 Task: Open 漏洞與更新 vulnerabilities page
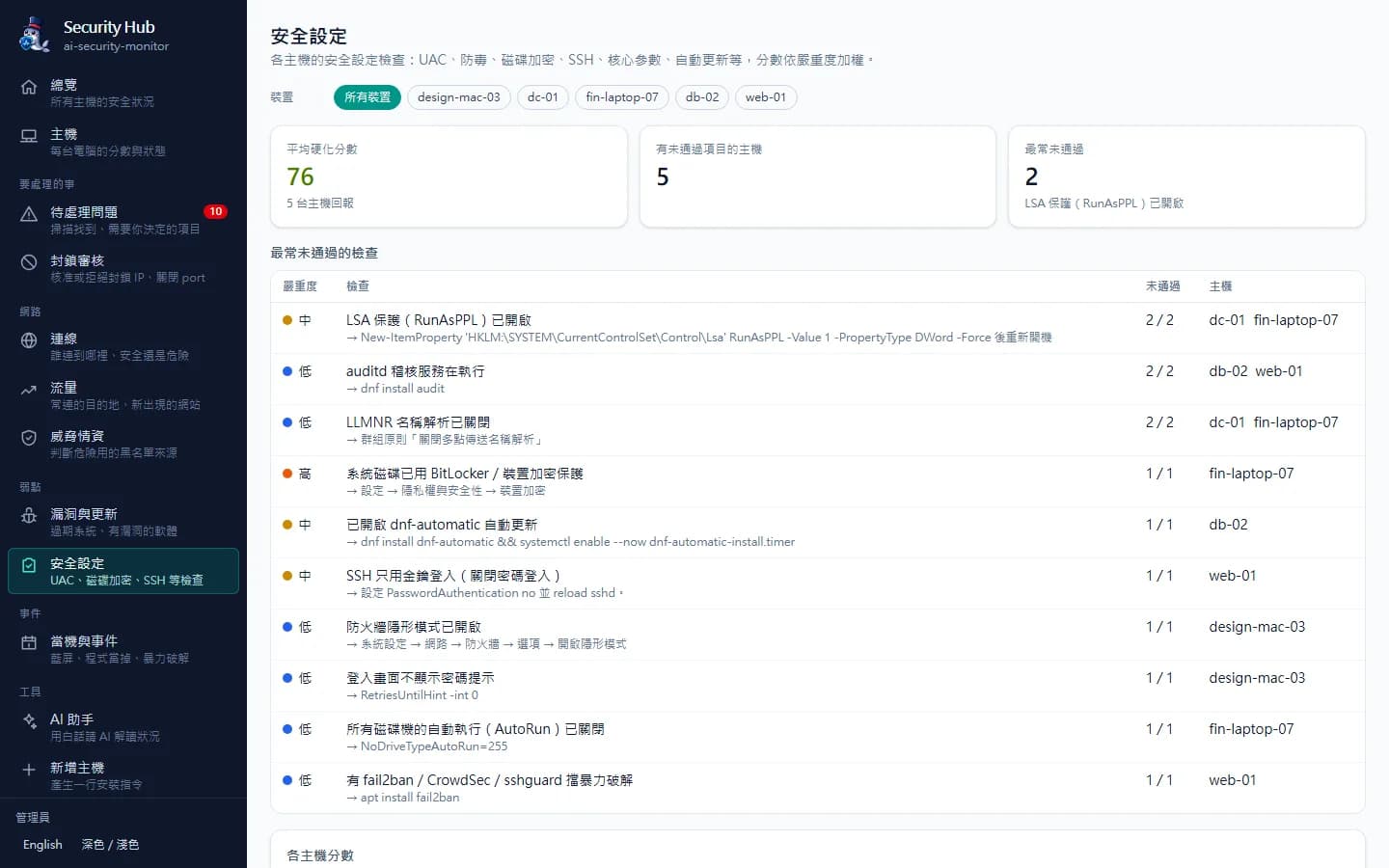tap(123, 522)
